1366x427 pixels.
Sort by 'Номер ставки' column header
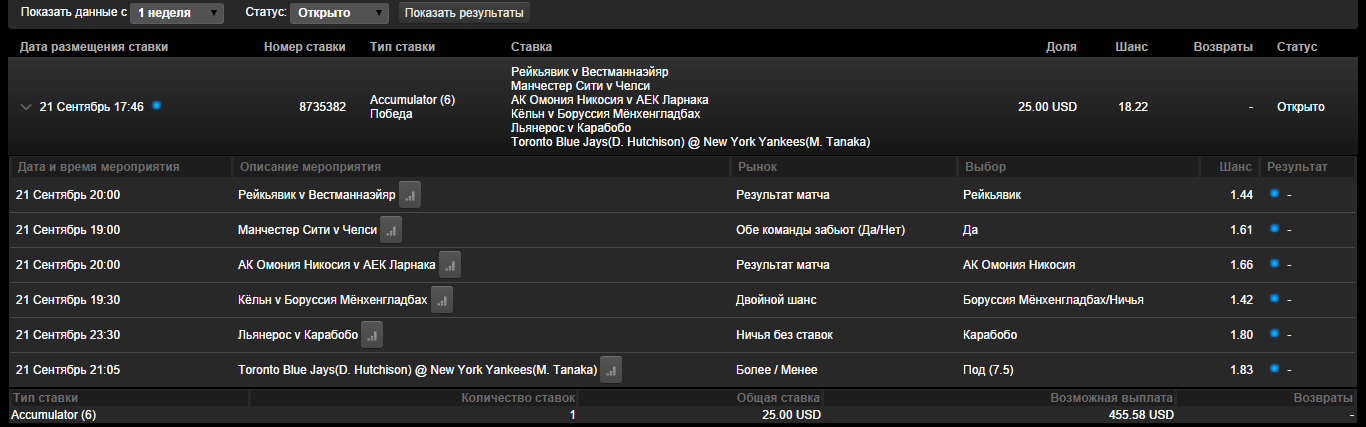tap(305, 47)
